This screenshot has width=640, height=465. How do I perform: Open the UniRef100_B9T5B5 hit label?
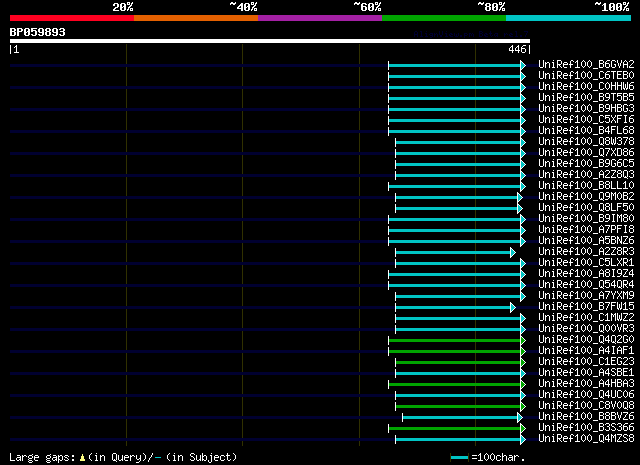(x=586, y=98)
